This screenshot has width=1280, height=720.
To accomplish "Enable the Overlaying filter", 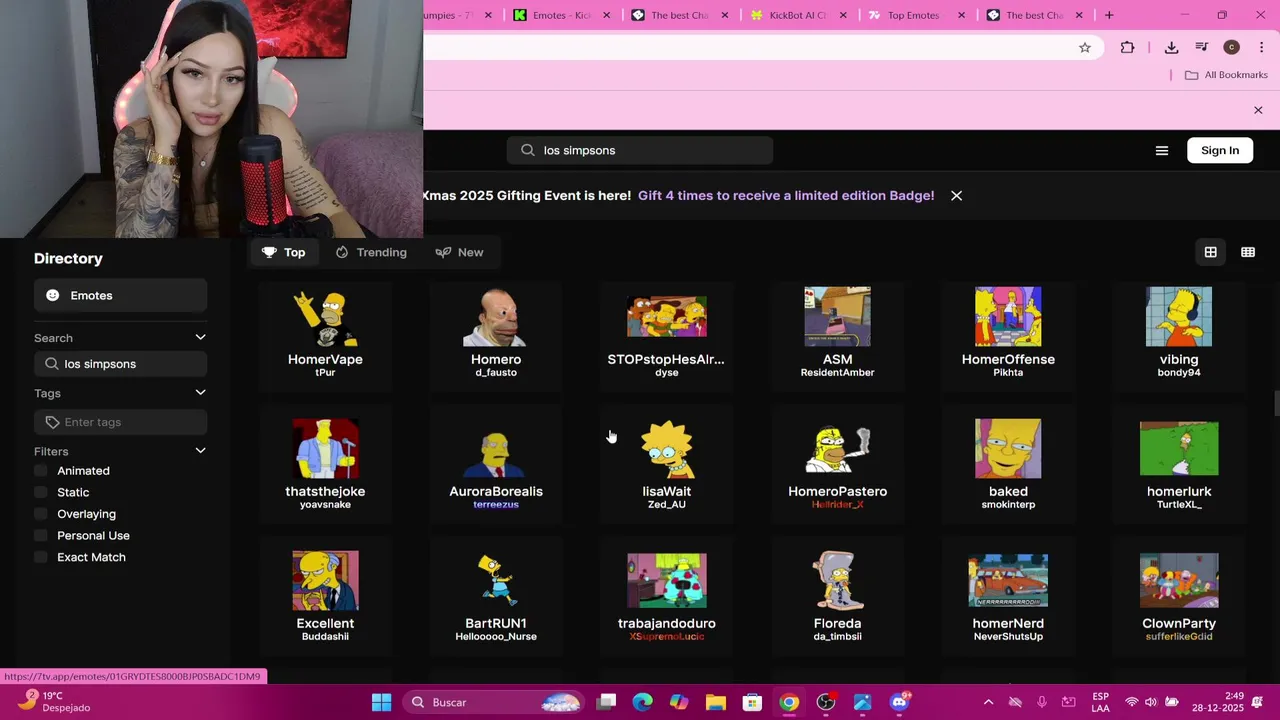I will pos(41,514).
